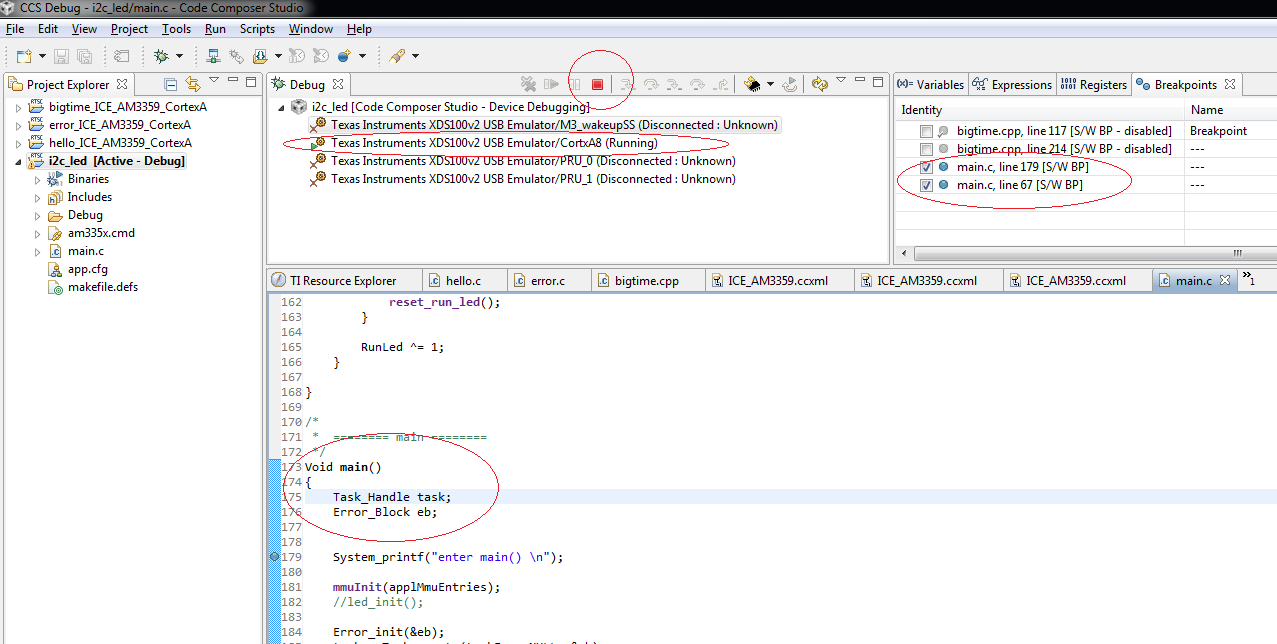Open dropdown arrow beside Reset CPU icon
The height and width of the screenshot is (644, 1277).
(768, 85)
